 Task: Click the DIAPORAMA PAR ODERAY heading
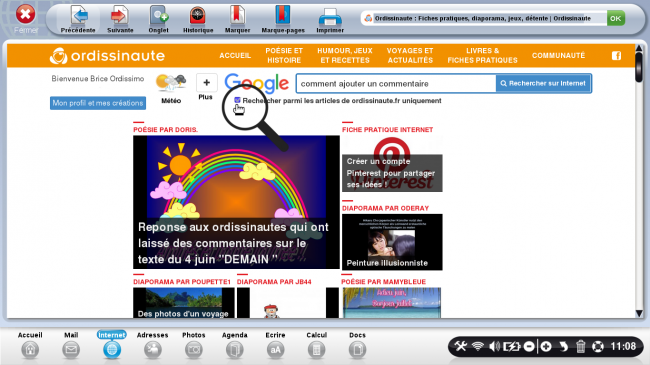tap(386, 208)
